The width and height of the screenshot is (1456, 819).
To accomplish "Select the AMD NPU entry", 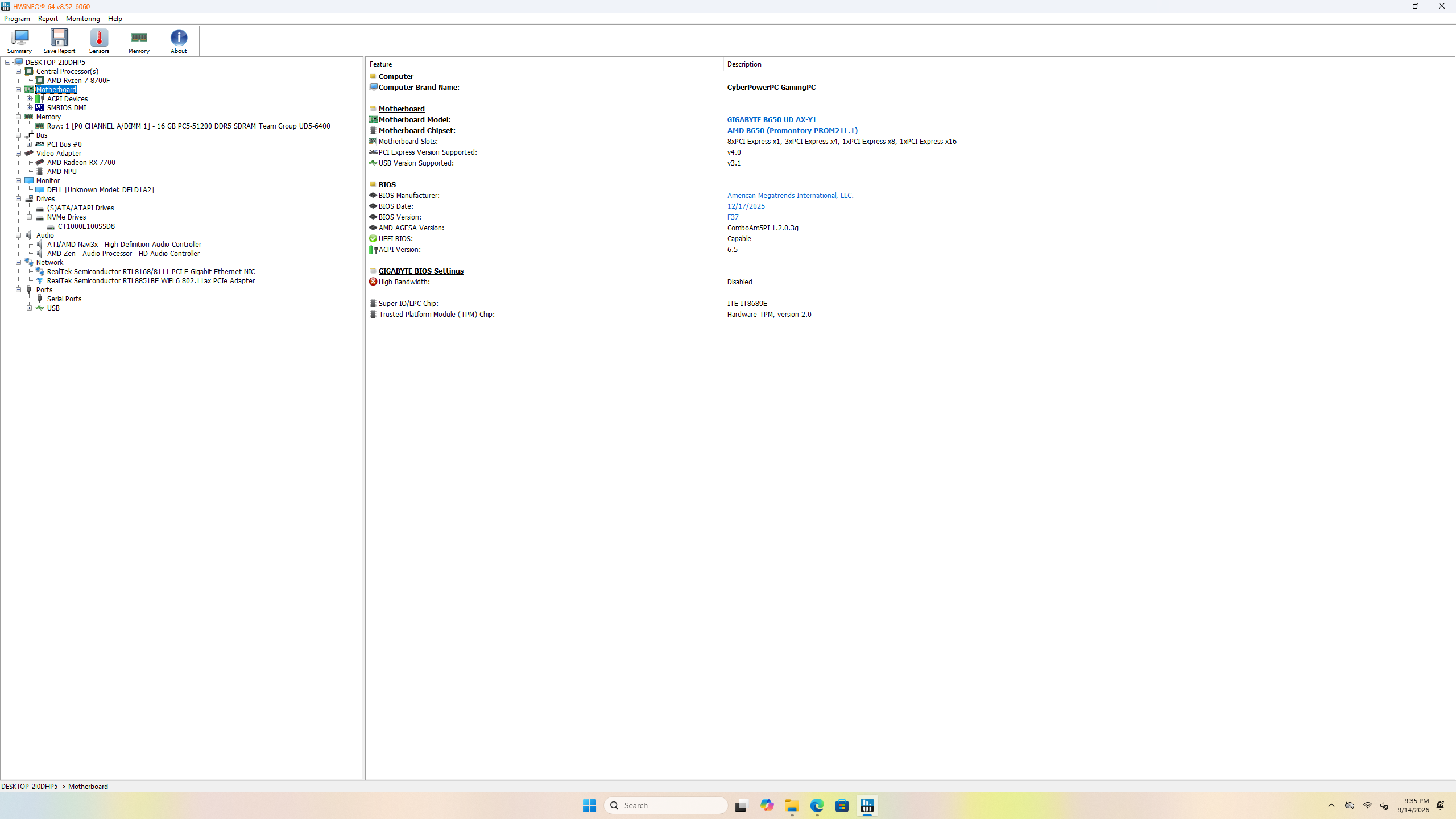I will [x=62, y=172].
